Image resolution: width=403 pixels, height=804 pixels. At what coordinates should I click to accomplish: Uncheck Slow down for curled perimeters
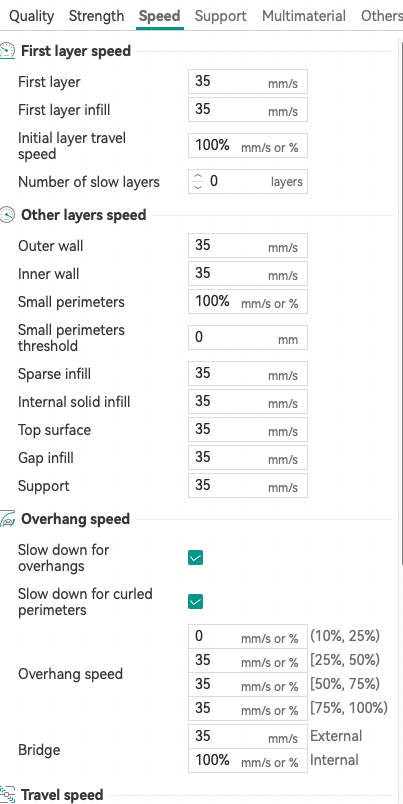click(x=195, y=601)
